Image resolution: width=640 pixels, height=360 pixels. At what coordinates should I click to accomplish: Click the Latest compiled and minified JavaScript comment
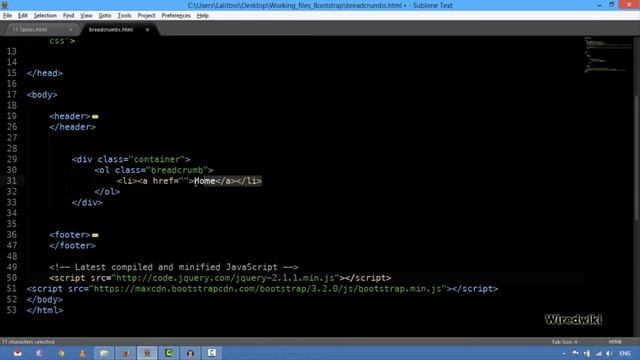click(174, 267)
